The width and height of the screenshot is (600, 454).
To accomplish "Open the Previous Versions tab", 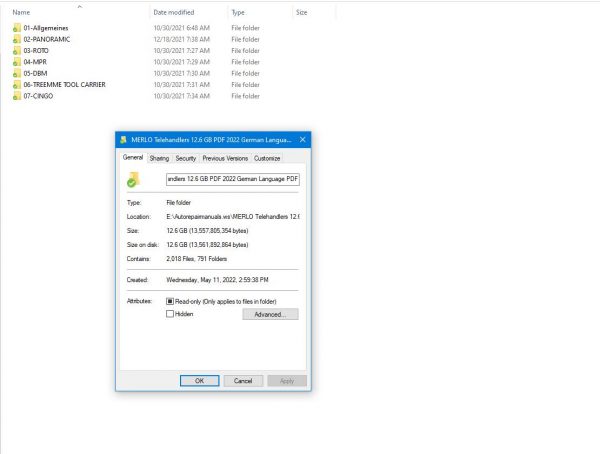I will coord(225,158).
